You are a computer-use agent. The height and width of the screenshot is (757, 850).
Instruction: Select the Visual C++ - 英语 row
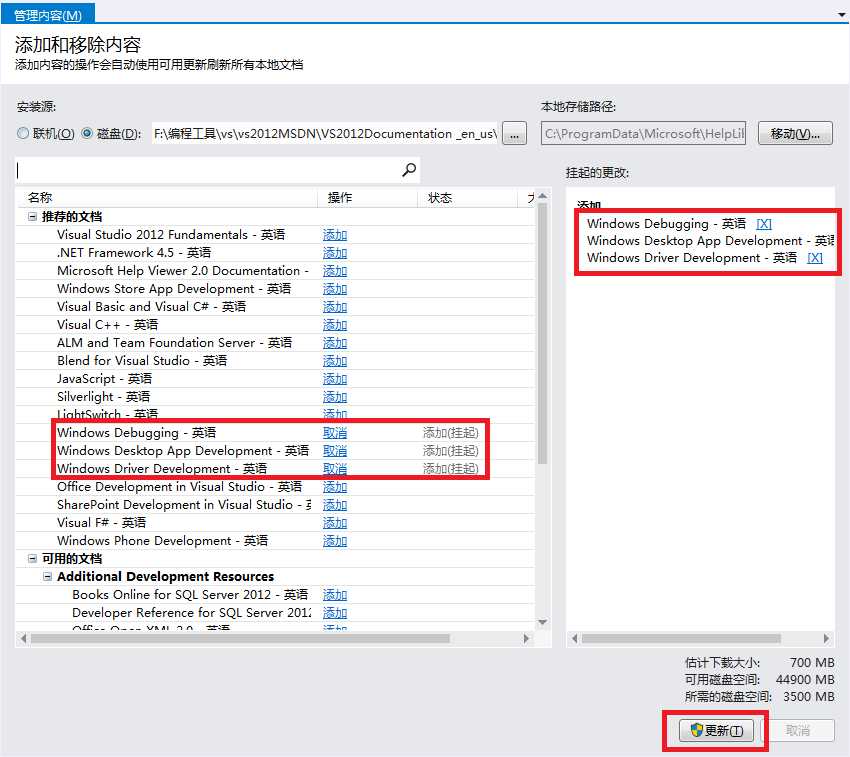(x=275, y=324)
